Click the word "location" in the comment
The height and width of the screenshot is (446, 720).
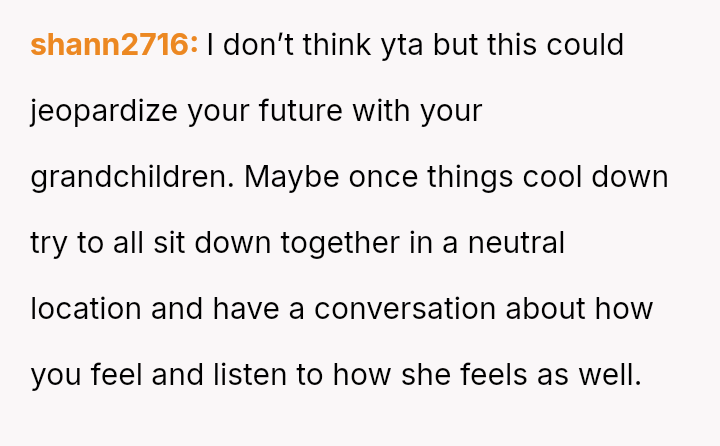point(87,309)
